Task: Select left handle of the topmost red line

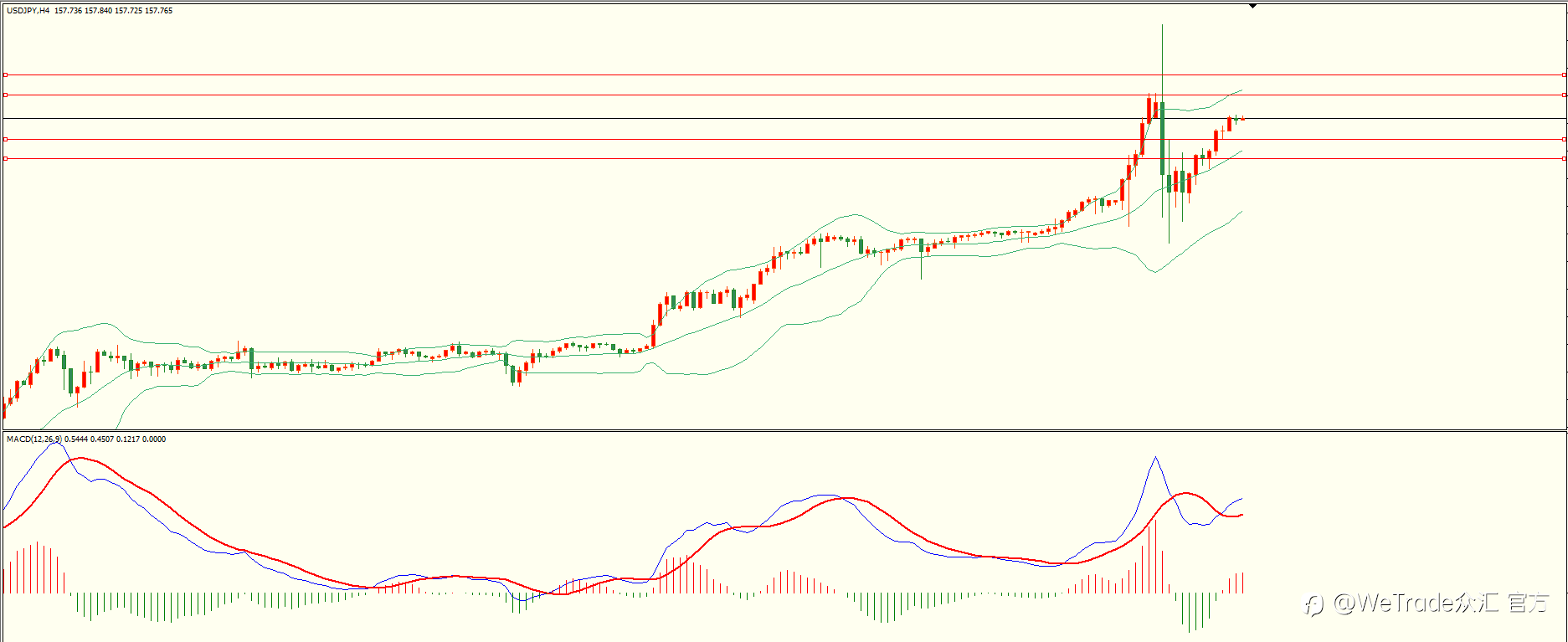Action: pyautogui.click(x=5, y=75)
